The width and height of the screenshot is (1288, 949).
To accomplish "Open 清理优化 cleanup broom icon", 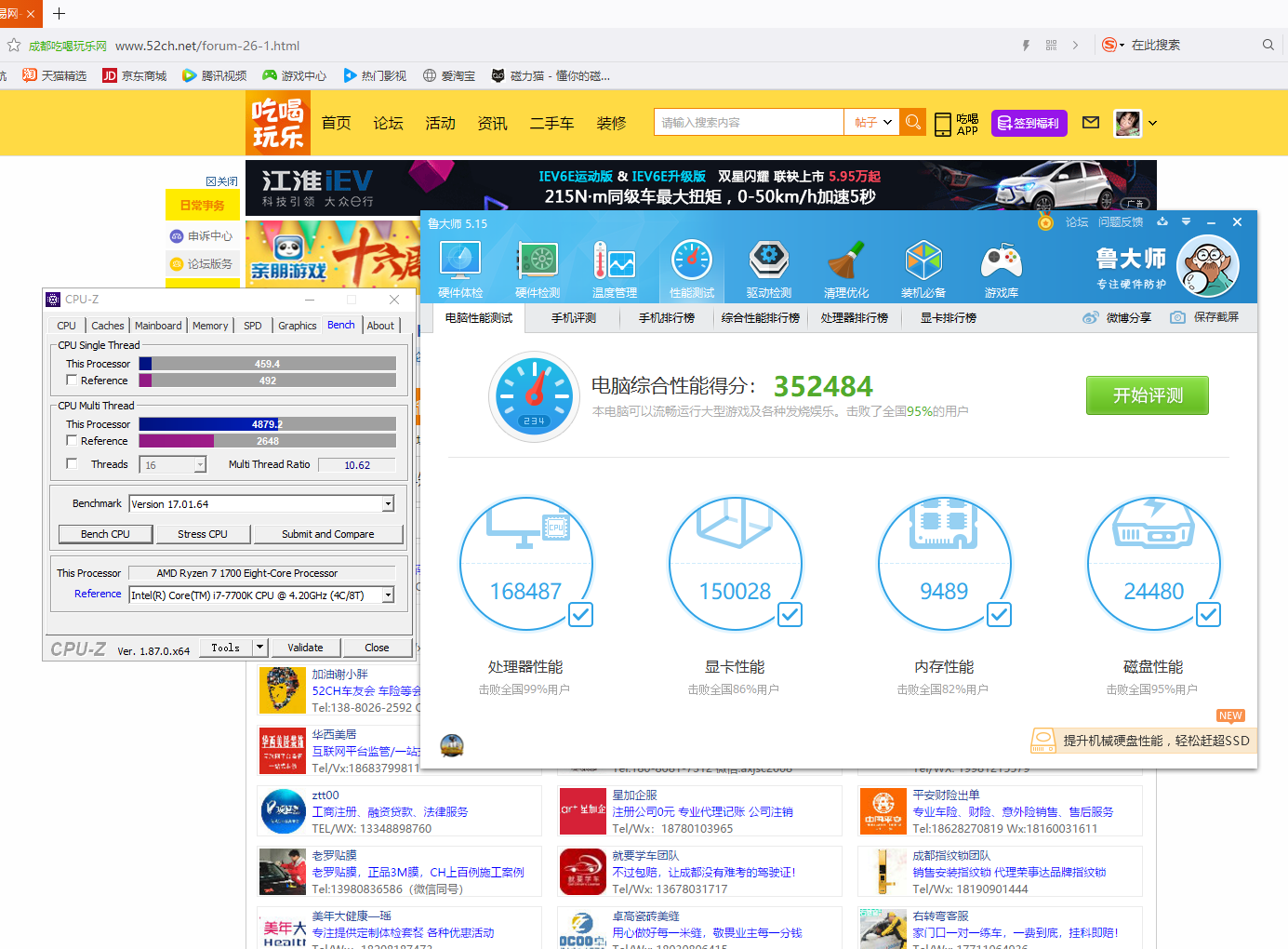I will (x=846, y=269).
